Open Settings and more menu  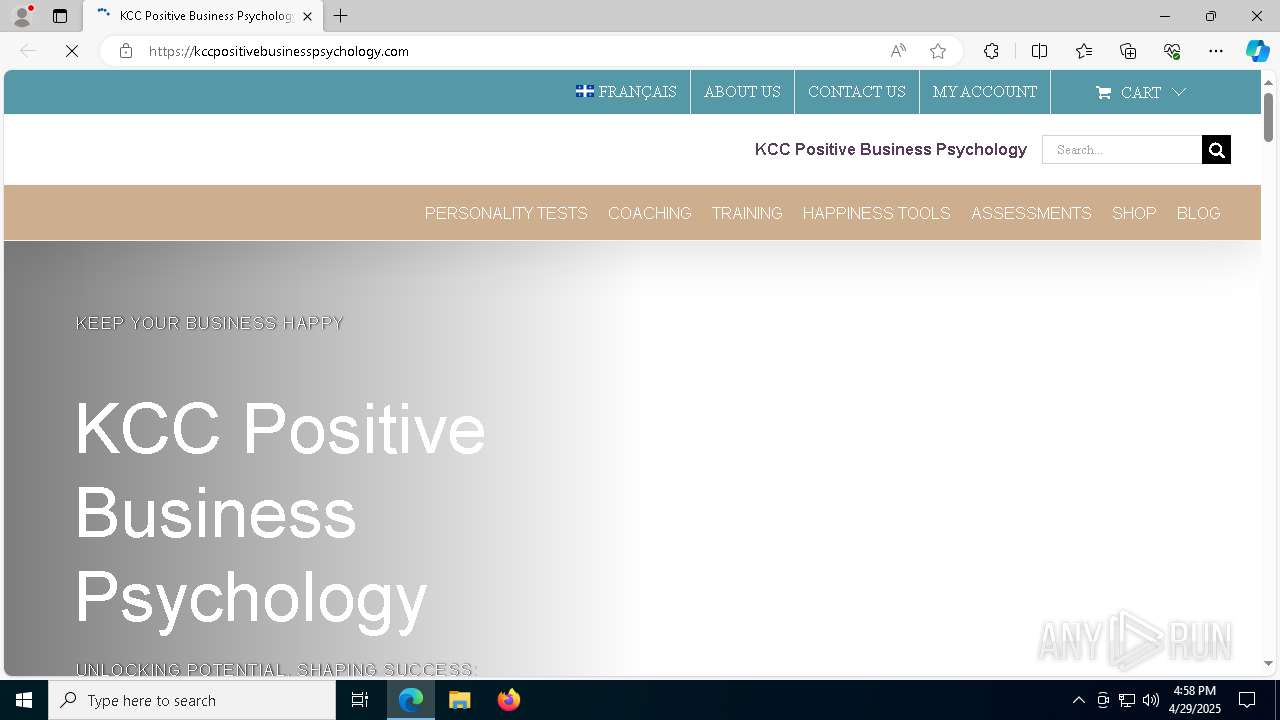1216,51
